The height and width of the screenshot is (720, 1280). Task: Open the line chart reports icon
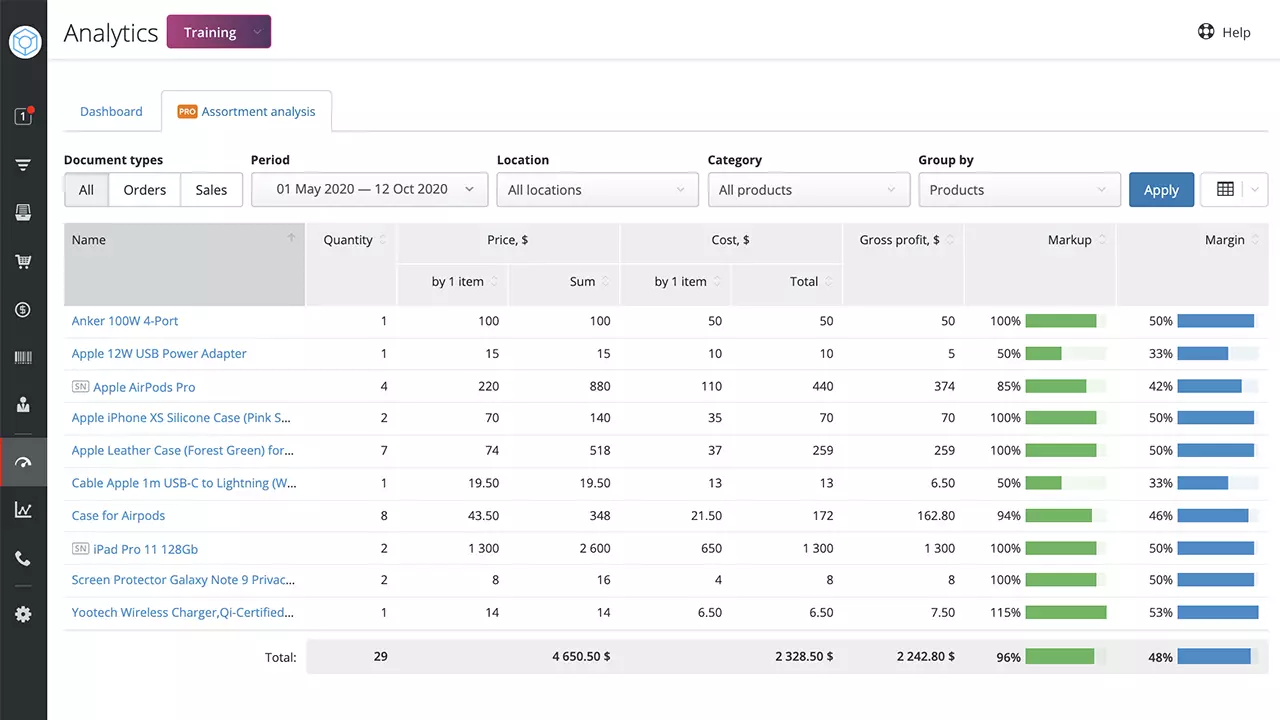tap(23, 510)
